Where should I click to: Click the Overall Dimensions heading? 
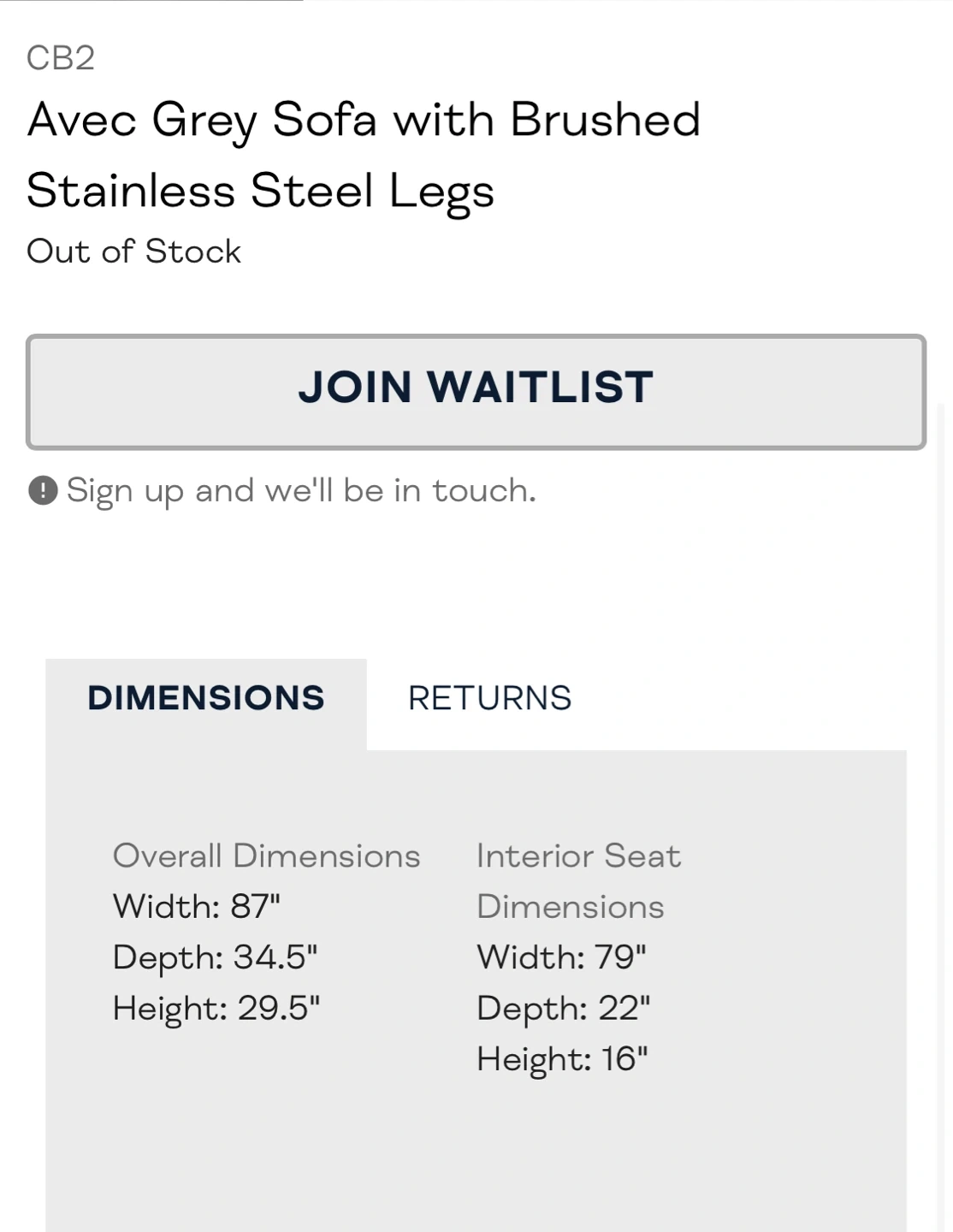point(266,856)
